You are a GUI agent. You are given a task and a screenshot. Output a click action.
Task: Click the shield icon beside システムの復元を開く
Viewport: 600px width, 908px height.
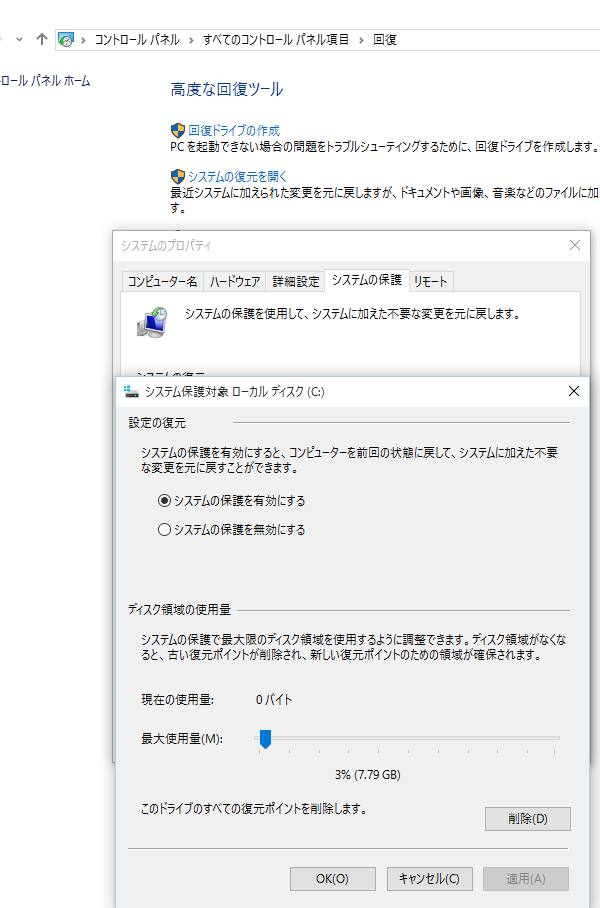point(178,176)
